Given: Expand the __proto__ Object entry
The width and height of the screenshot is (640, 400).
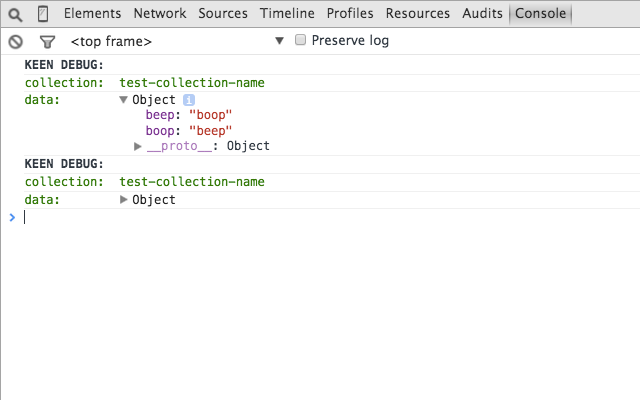Looking at the screenshot, I should [138, 146].
